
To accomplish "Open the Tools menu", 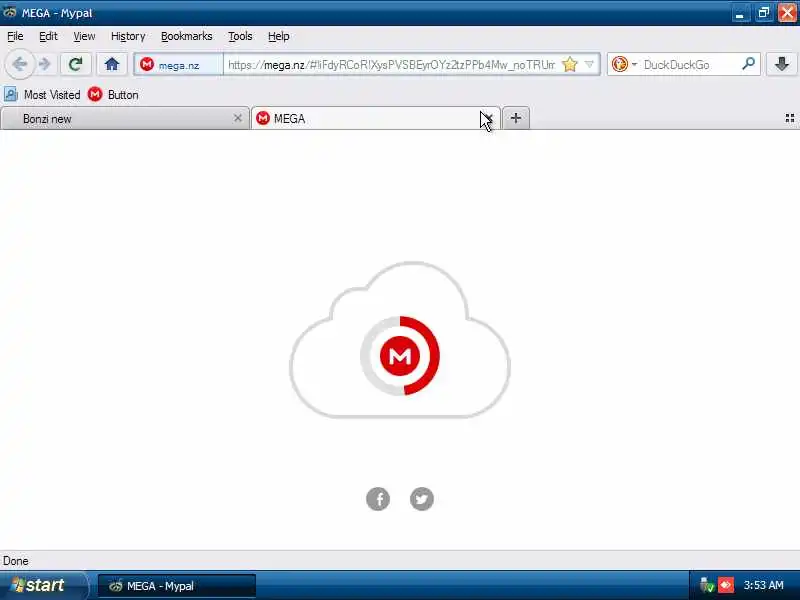I will [x=240, y=36].
